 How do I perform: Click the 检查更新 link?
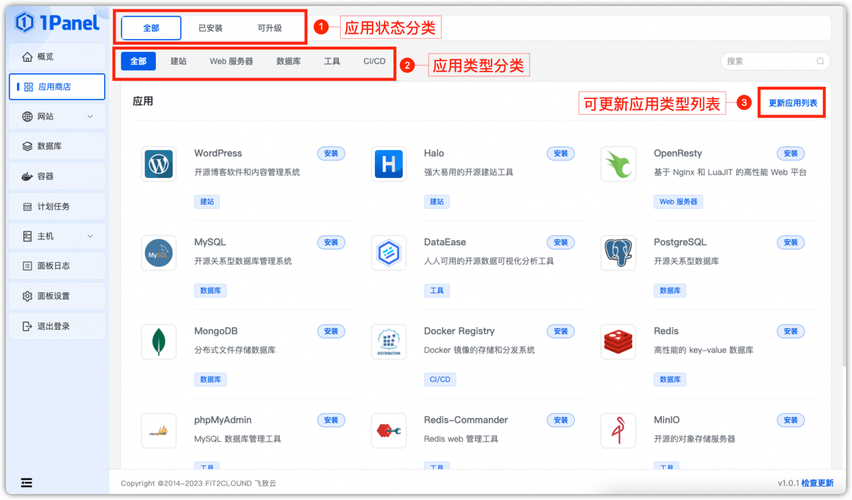click(x=817, y=483)
